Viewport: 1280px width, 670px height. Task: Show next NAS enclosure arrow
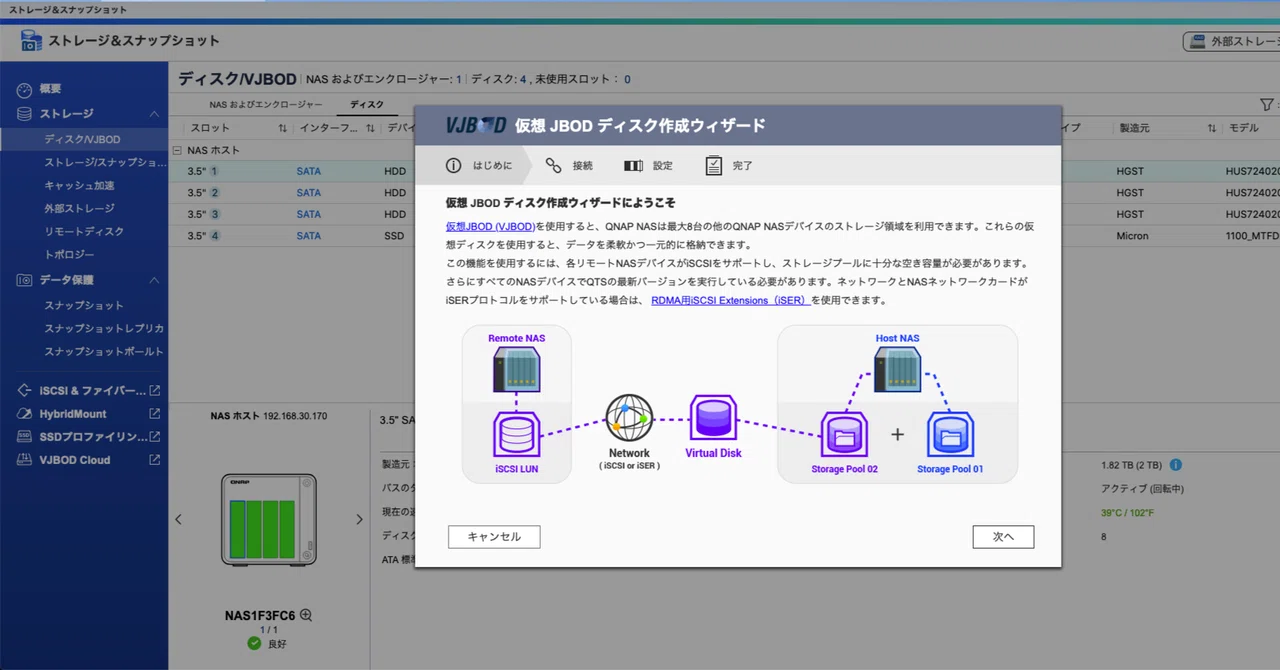point(359,519)
